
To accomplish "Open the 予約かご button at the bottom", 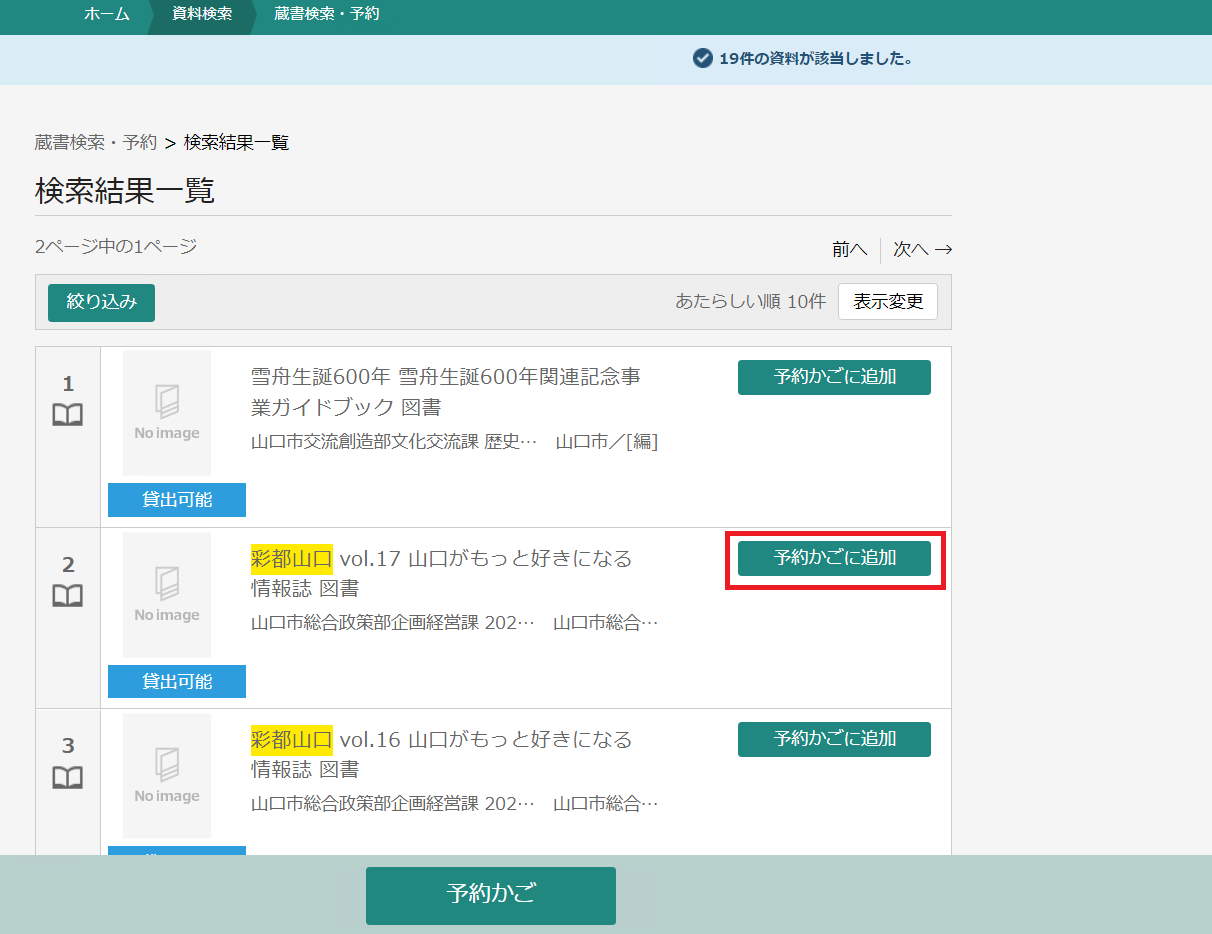I will point(490,895).
